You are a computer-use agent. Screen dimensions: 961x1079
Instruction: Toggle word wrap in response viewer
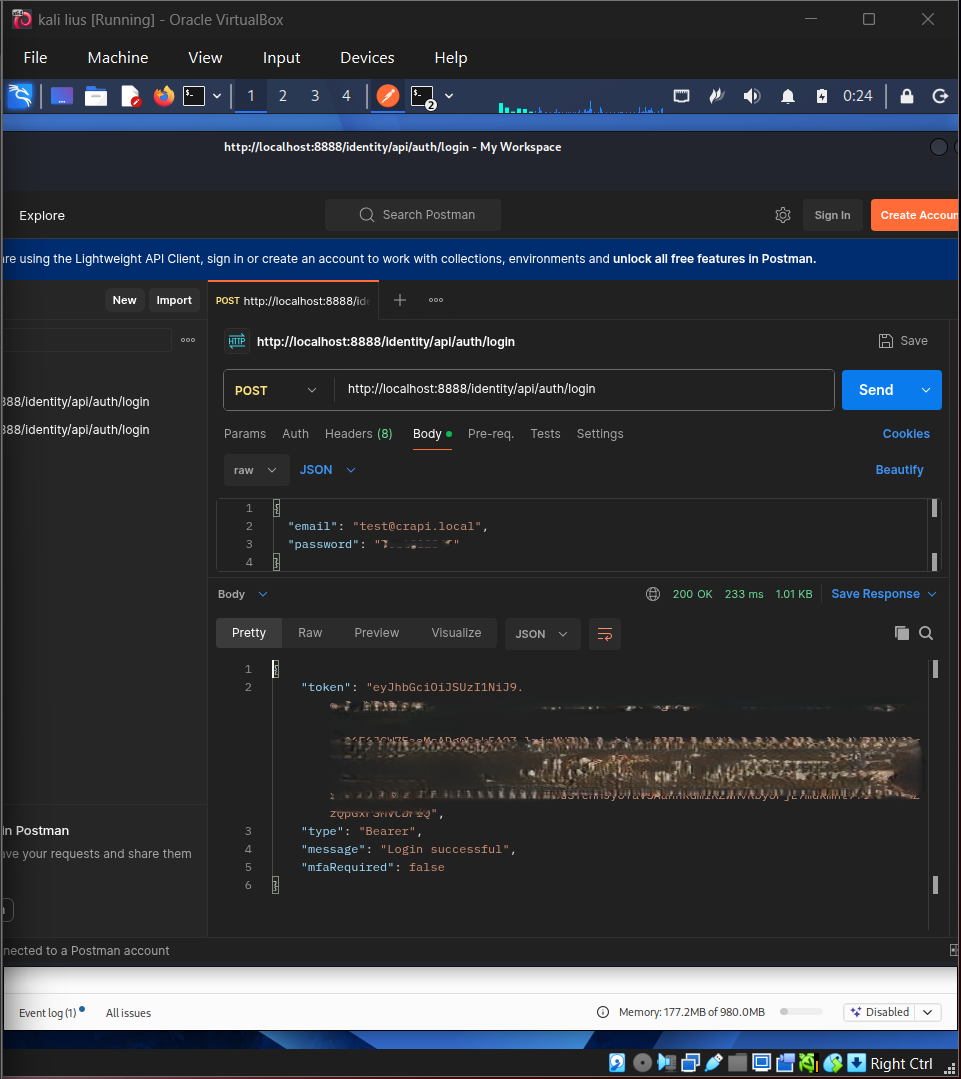coord(605,634)
